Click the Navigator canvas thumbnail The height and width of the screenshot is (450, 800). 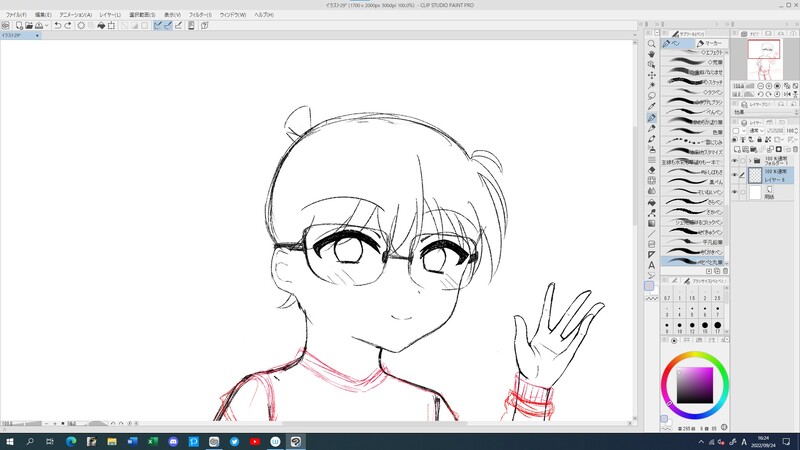764,60
